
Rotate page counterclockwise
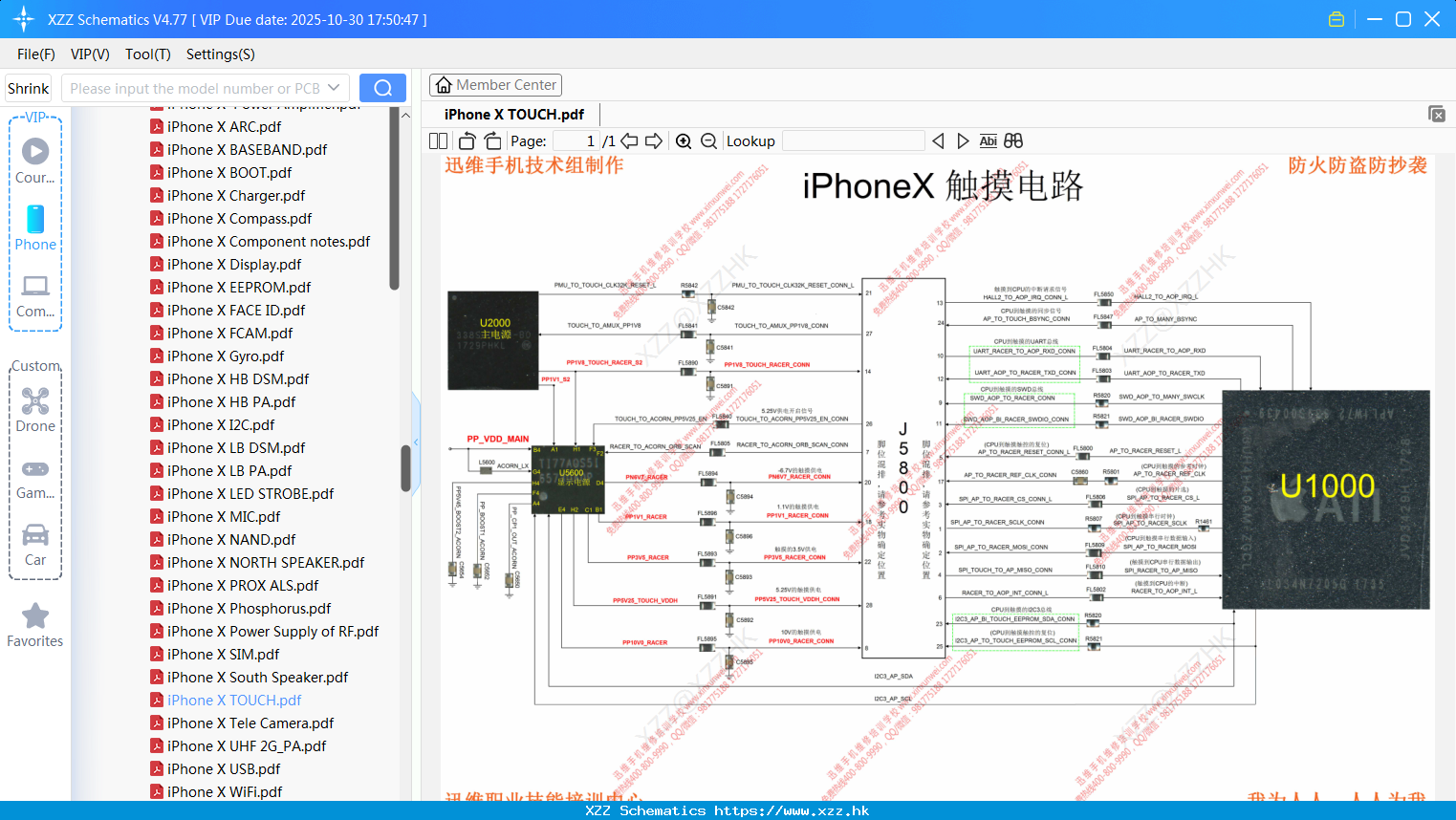[467, 140]
